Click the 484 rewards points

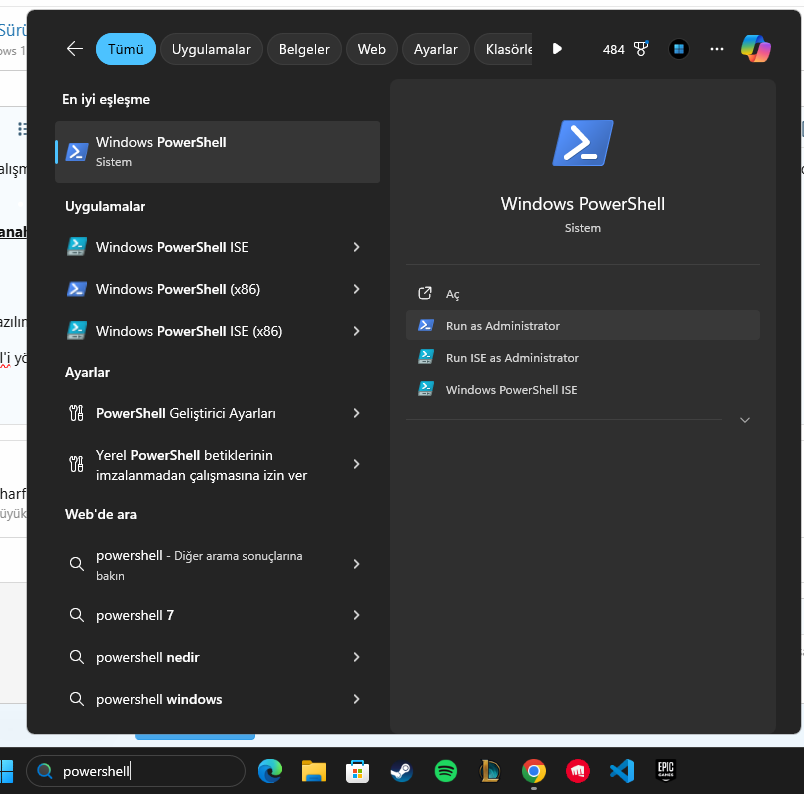point(613,50)
